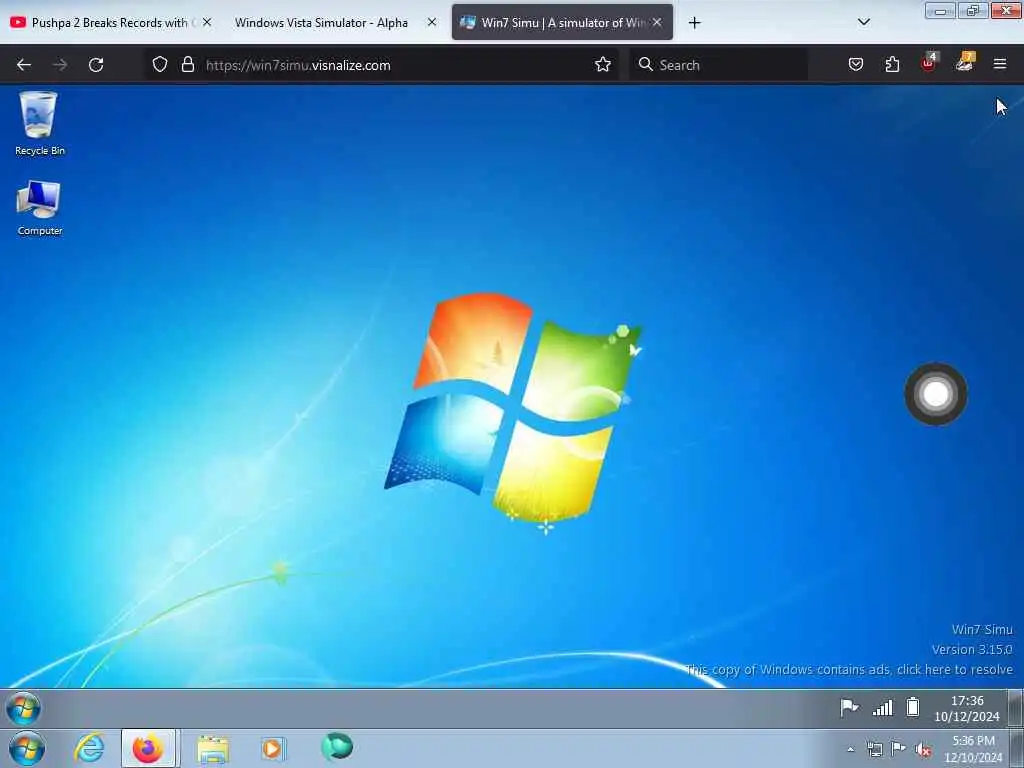Open the Computer desktop icon

[x=39, y=208]
